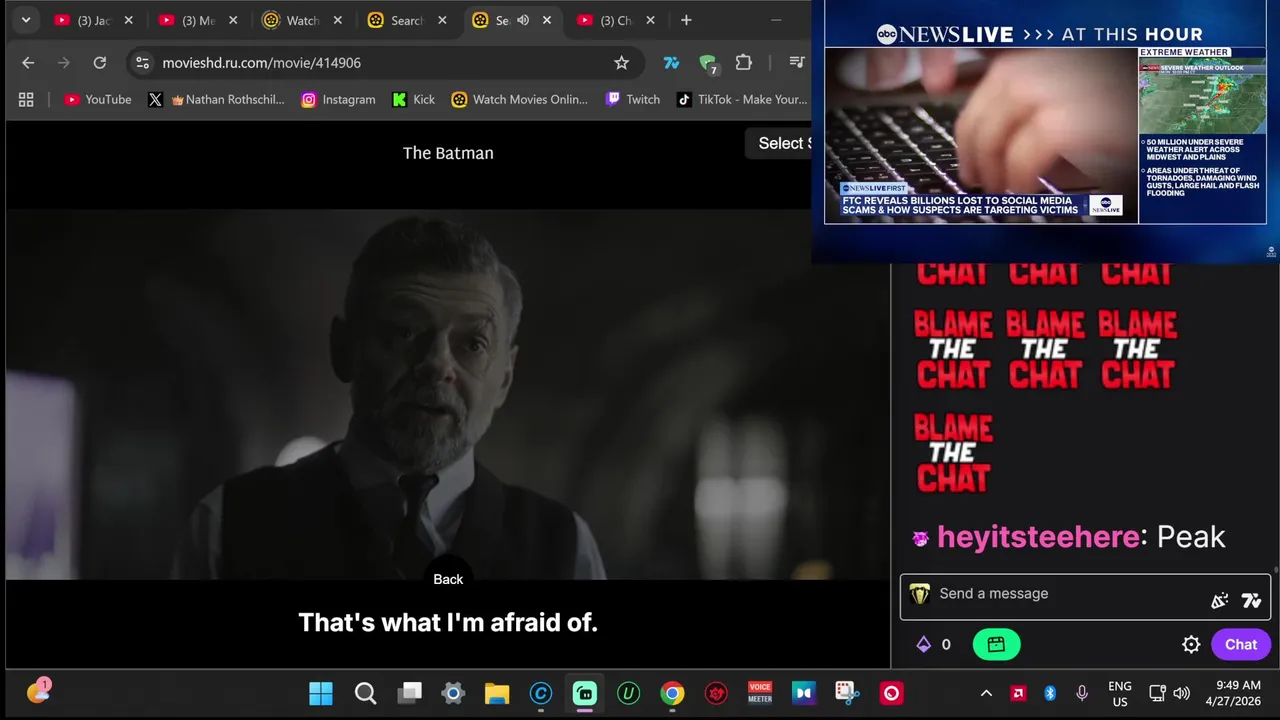This screenshot has height=720, width=1280.
Task: Open Twitch bookmark
Action: pos(632,99)
